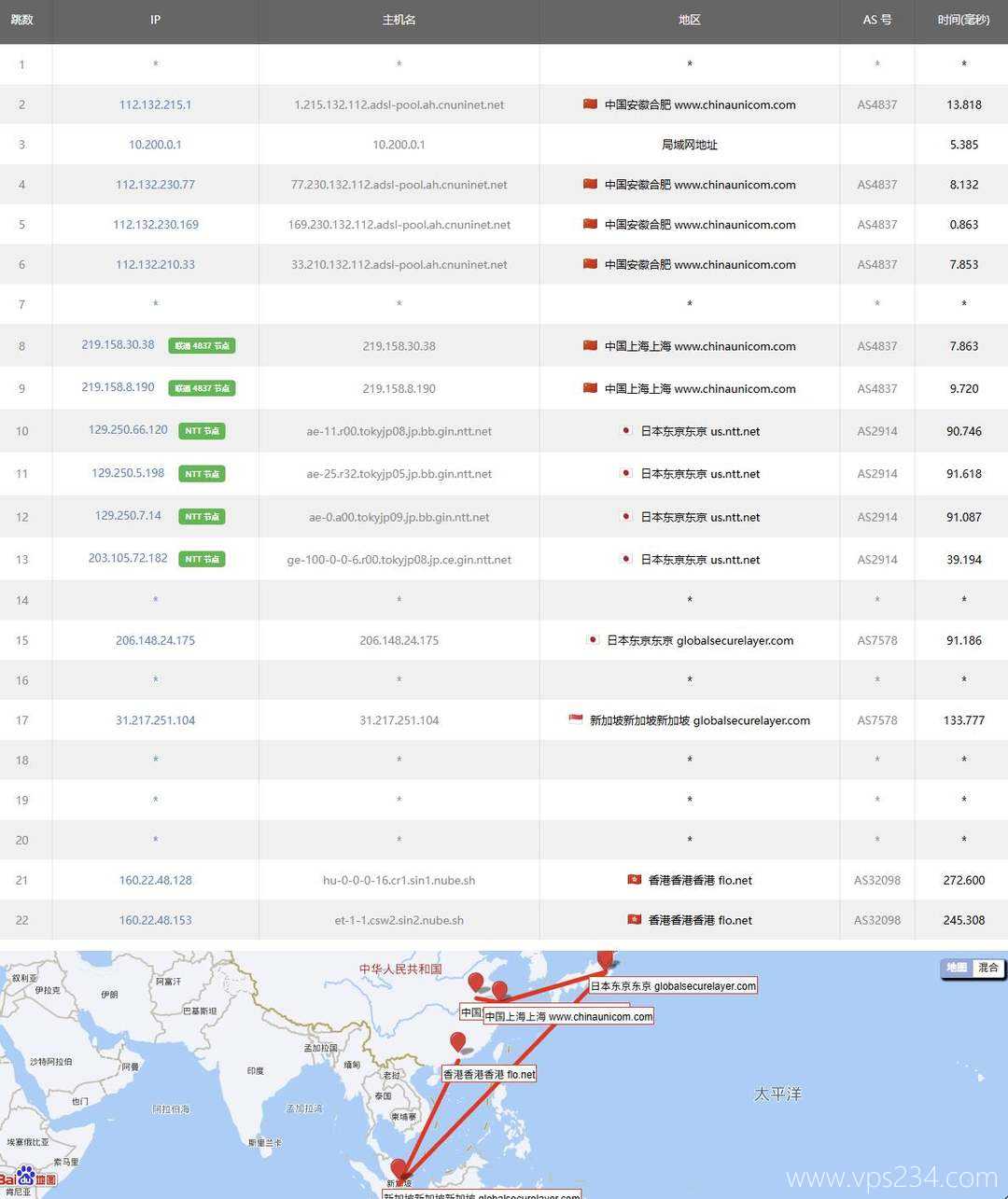Click the 地区 column header
Viewport: 1008px width, 1199px height.
tap(689, 20)
